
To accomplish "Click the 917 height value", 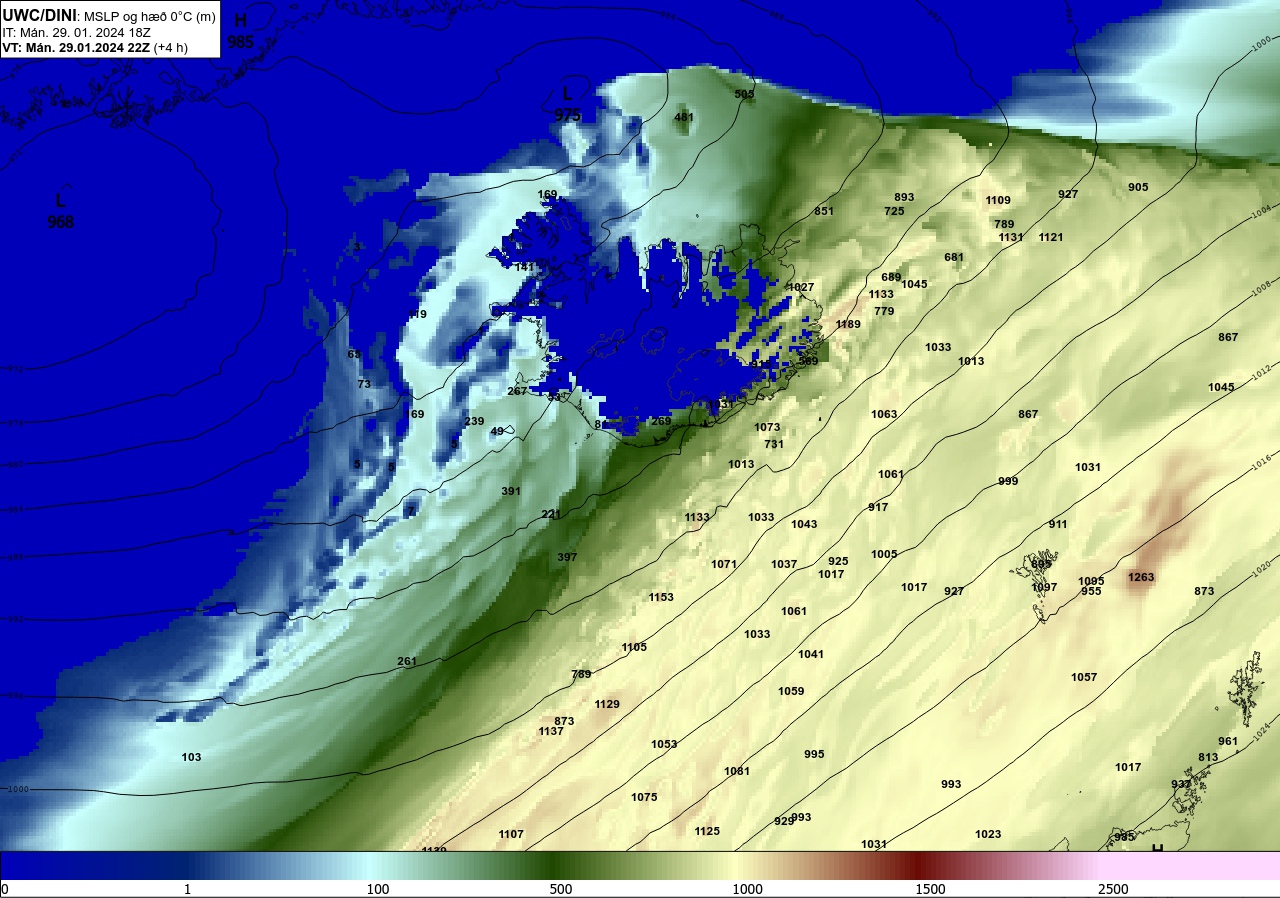I will [878, 507].
